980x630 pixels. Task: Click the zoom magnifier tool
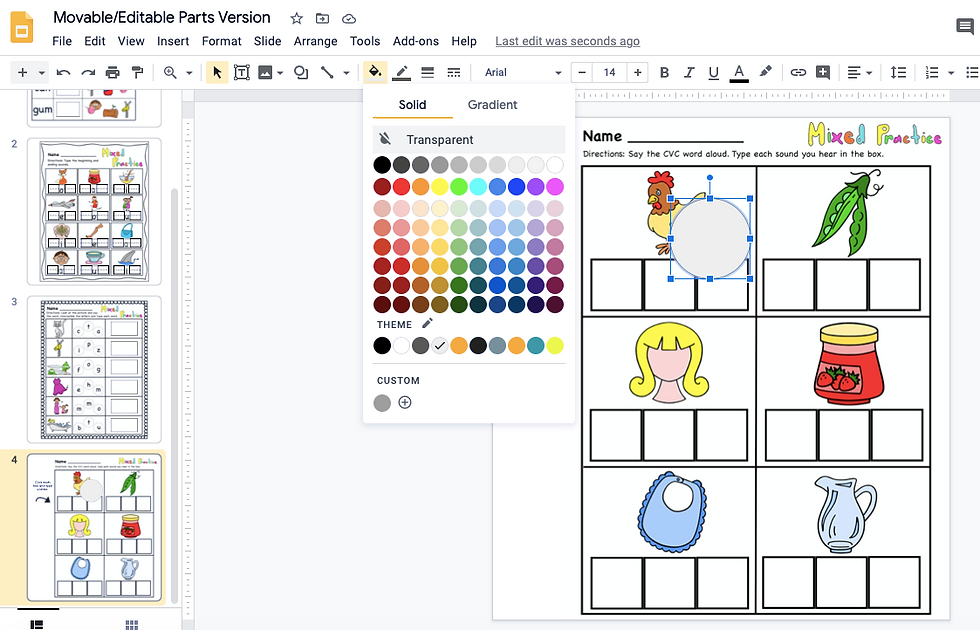point(170,72)
